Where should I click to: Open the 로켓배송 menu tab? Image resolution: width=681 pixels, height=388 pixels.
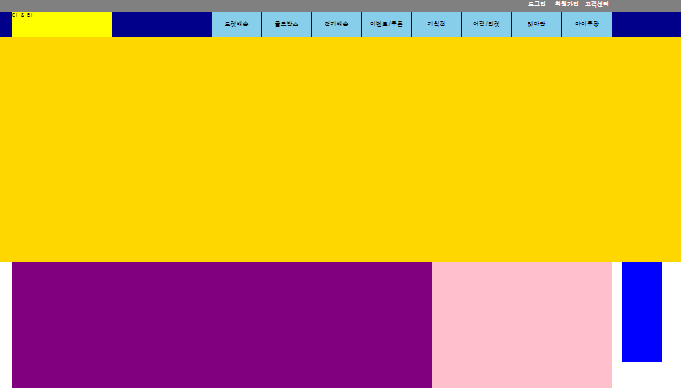(x=236, y=24)
